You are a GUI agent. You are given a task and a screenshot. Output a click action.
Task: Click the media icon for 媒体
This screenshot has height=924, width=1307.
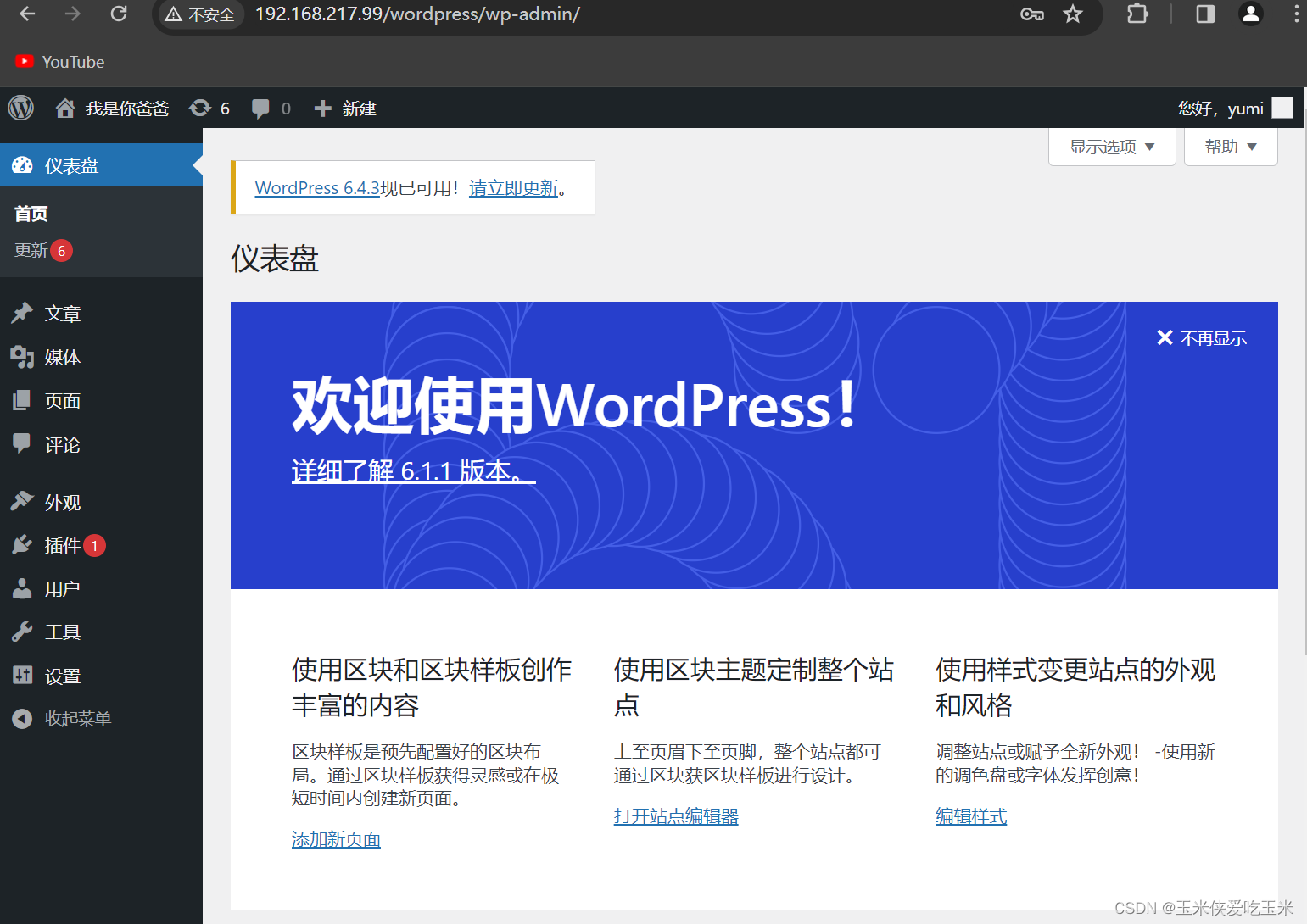tap(22, 357)
